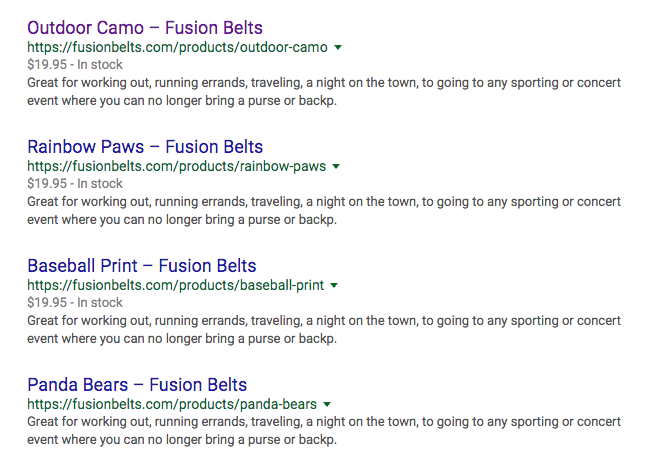Expand dropdown arrow beside baseball-print URL
Viewport: 669px width, 453px height.
(x=334, y=285)
